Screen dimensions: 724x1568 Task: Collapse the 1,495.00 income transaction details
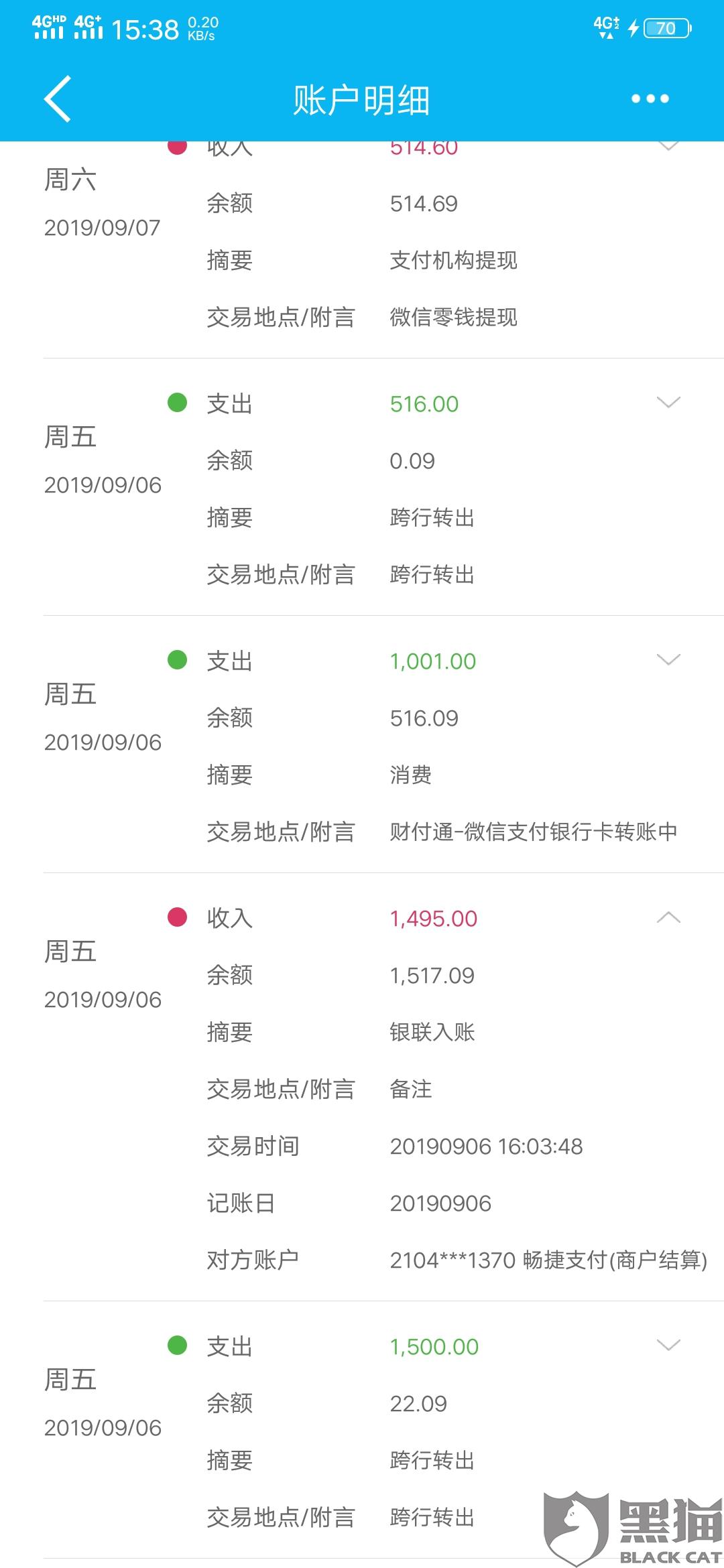coord(668,917)
